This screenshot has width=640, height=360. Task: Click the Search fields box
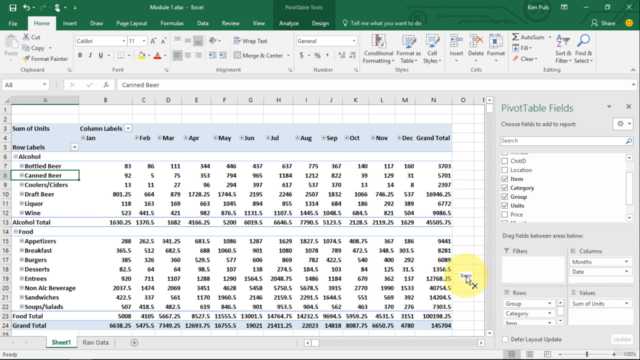[567, 140]
